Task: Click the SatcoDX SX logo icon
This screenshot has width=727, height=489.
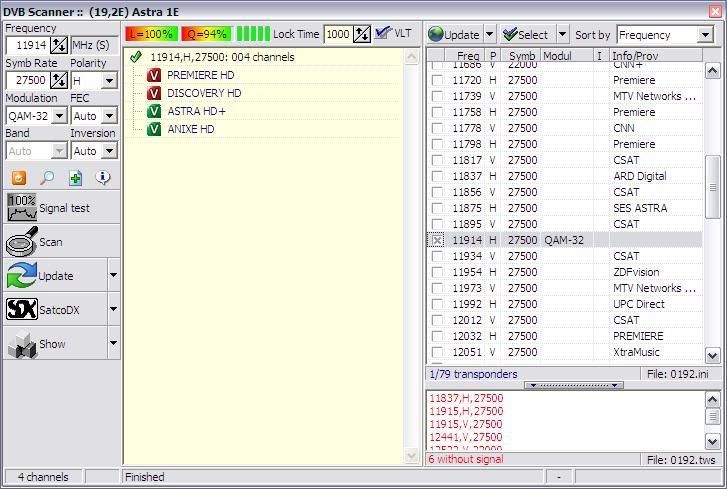Action: [x=22, y=309]
